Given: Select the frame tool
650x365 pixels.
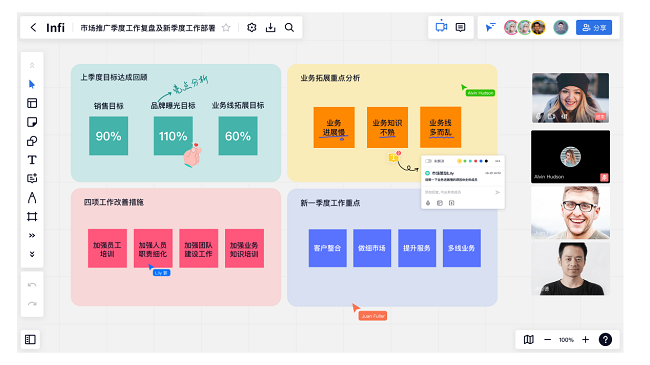Looking at the screenshot, I should [x=32, y=217].
